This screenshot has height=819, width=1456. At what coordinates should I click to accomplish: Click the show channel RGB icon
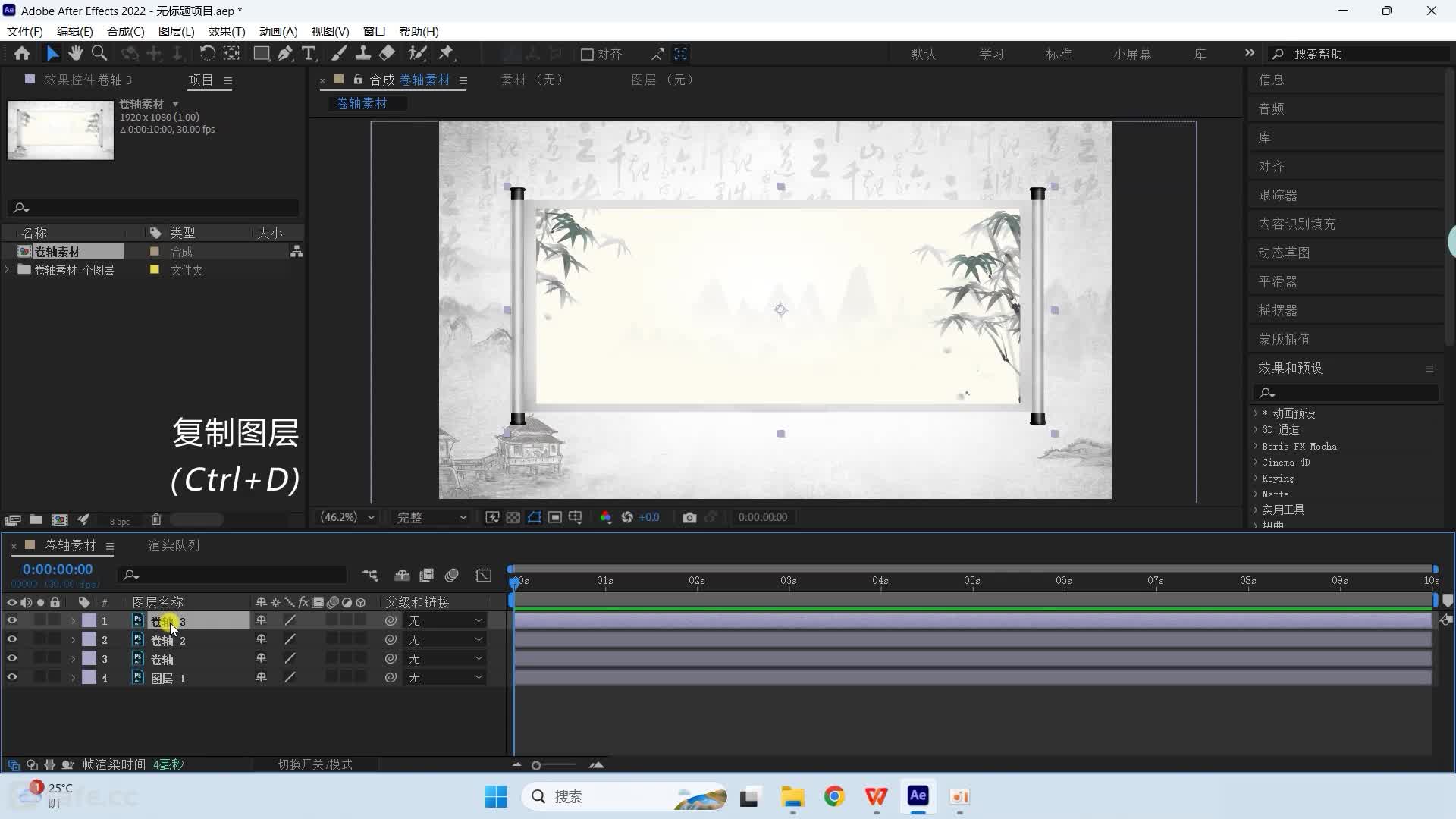click(605, 517)
